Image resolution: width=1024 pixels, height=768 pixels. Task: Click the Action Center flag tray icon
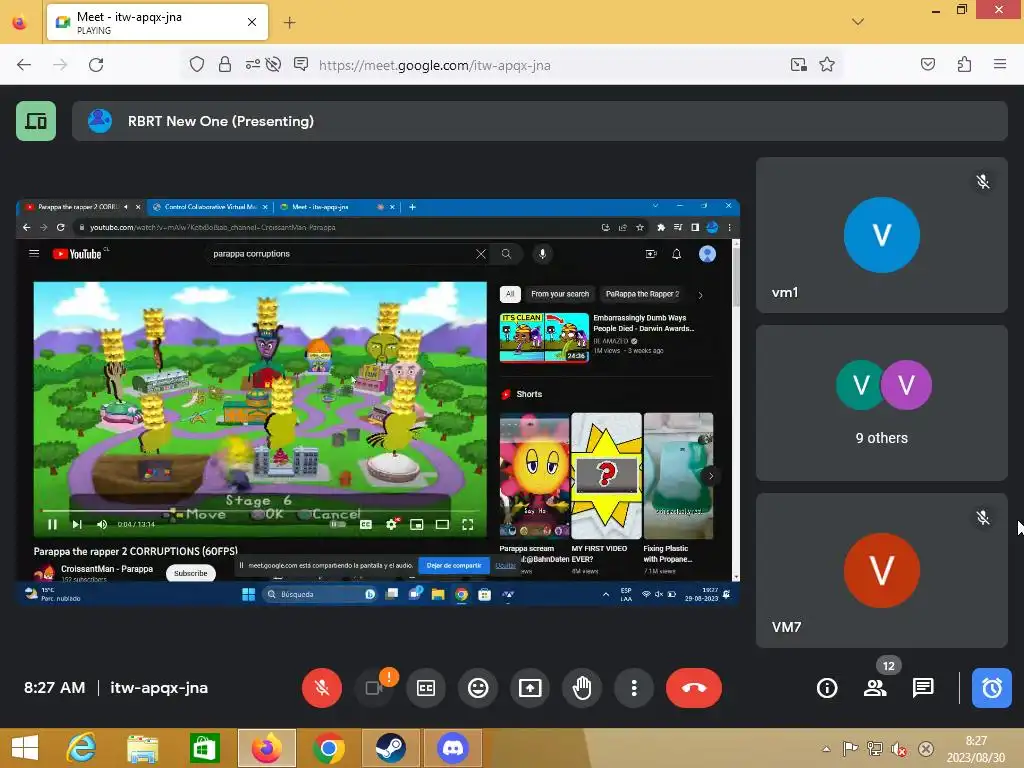pyautogui.click(x=850, y=748)
